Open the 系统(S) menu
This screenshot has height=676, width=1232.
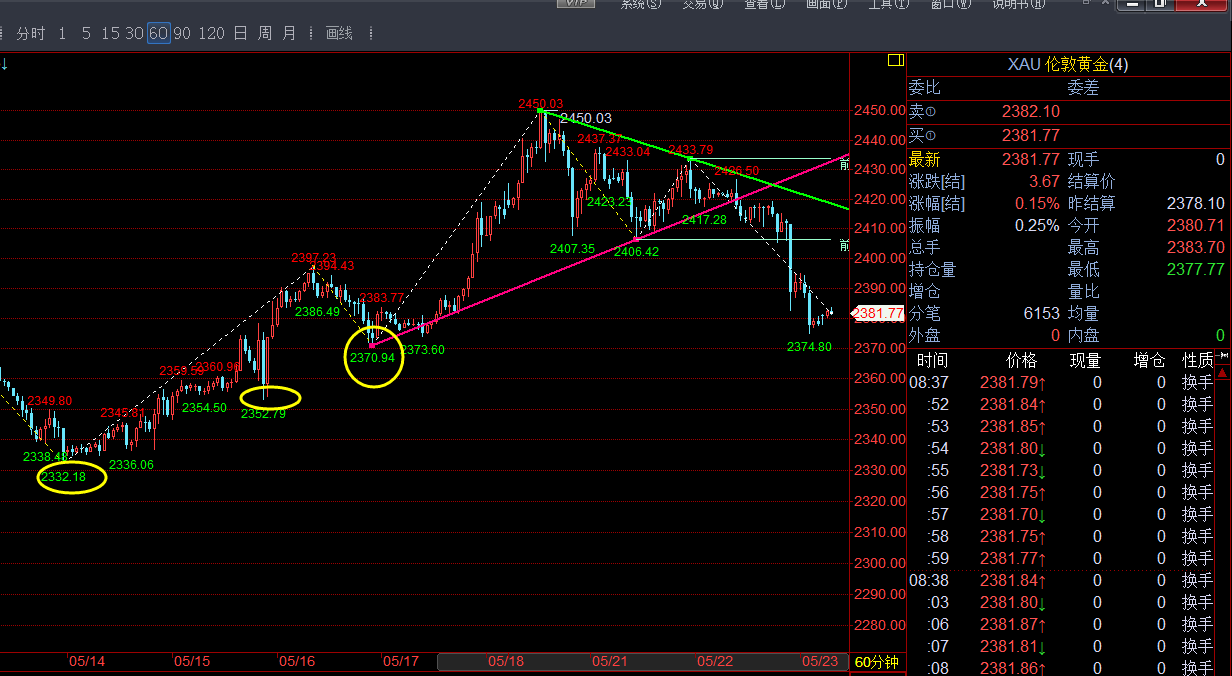pyautogui.click(x=641, y=4)
